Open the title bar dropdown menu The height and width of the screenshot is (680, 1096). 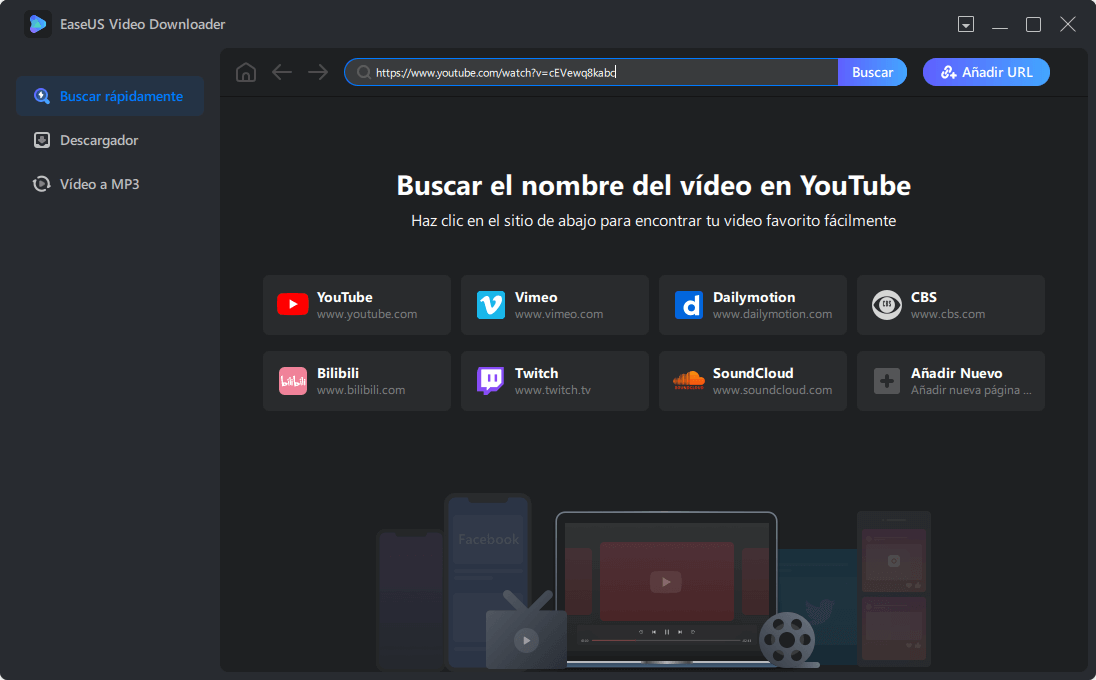tap(965, 24)
